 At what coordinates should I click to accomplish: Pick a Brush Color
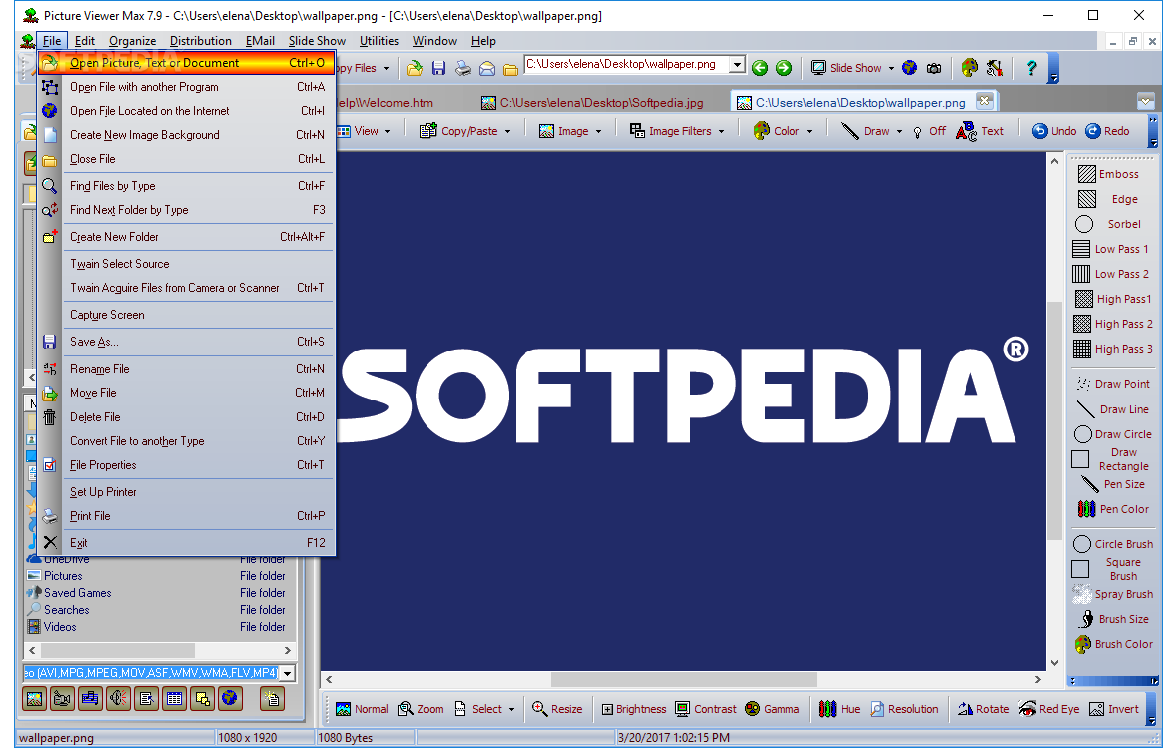1113,644
